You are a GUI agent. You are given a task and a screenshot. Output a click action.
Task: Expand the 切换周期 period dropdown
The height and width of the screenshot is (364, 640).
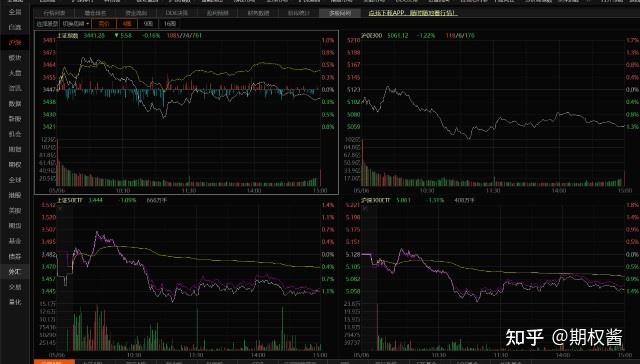point(76,24)
